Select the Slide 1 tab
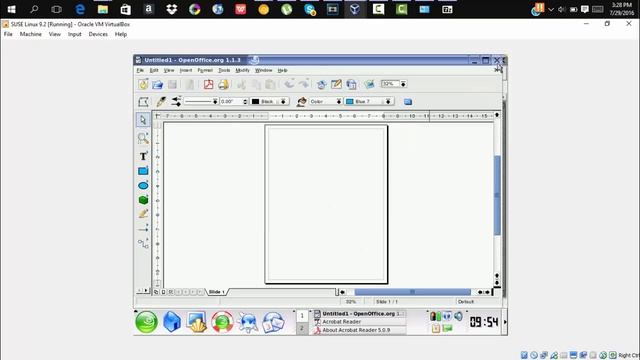This screenshot has height=360, width=640. 216,292
